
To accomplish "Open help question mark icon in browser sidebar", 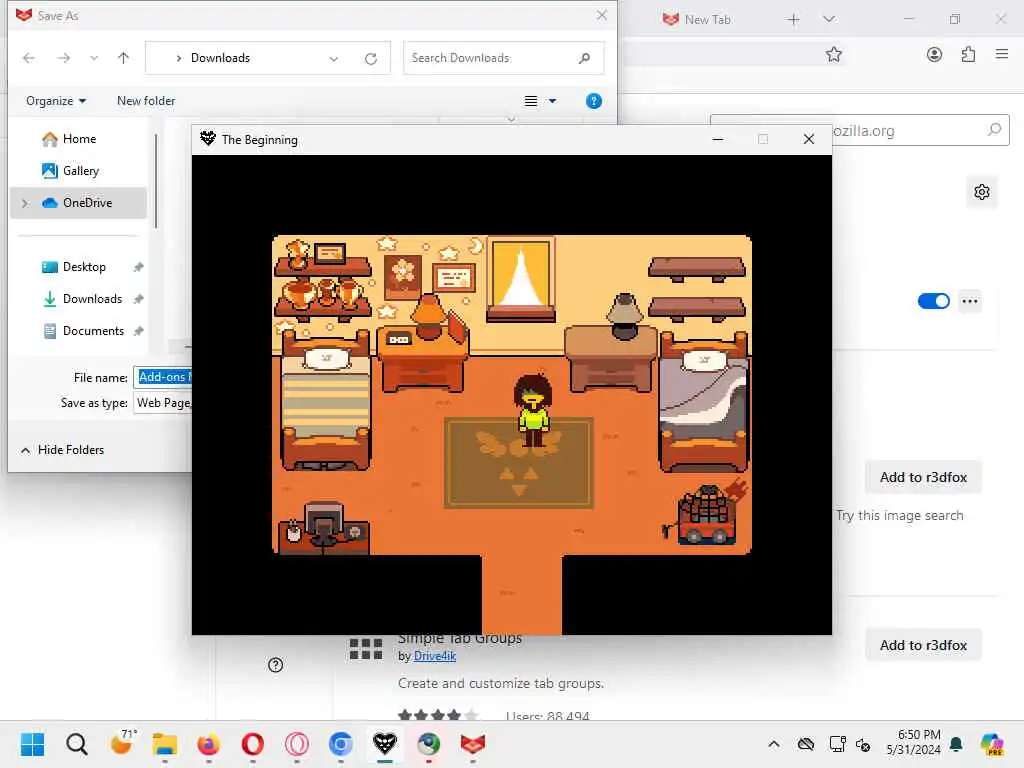I will coord(276,665).
